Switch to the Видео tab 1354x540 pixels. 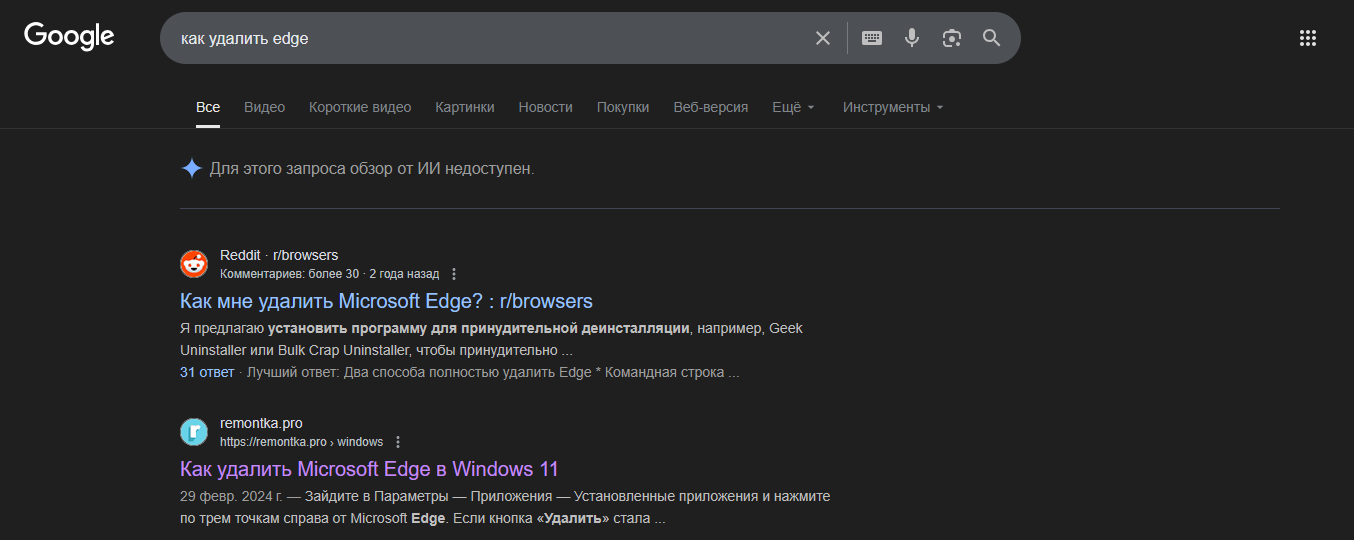click(264, 107)
